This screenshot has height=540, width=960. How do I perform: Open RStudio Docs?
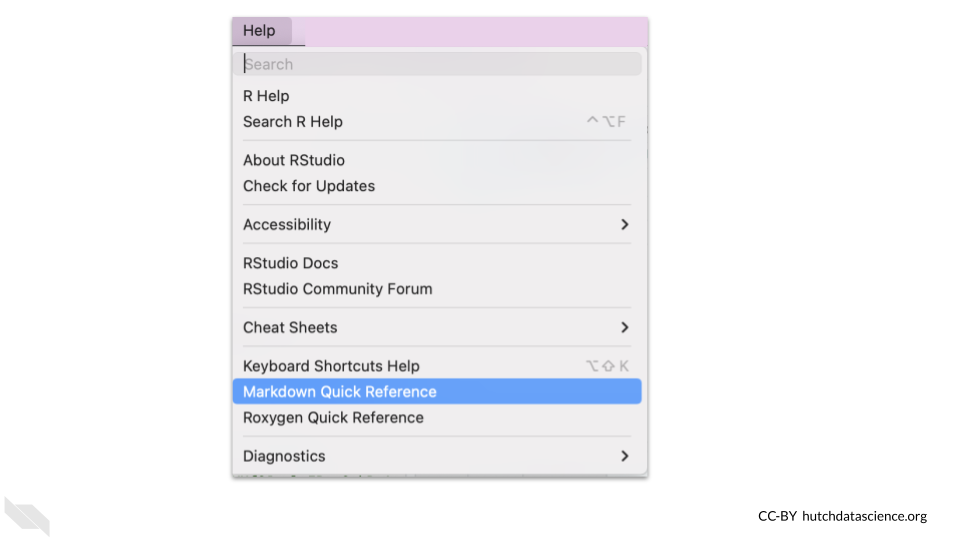tap(437, 263)
